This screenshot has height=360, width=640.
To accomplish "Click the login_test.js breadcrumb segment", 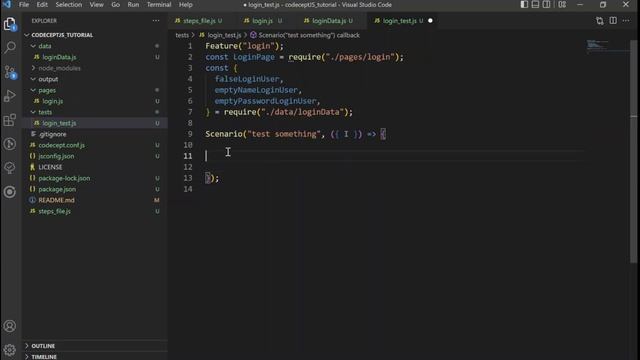I will point(224,36).
